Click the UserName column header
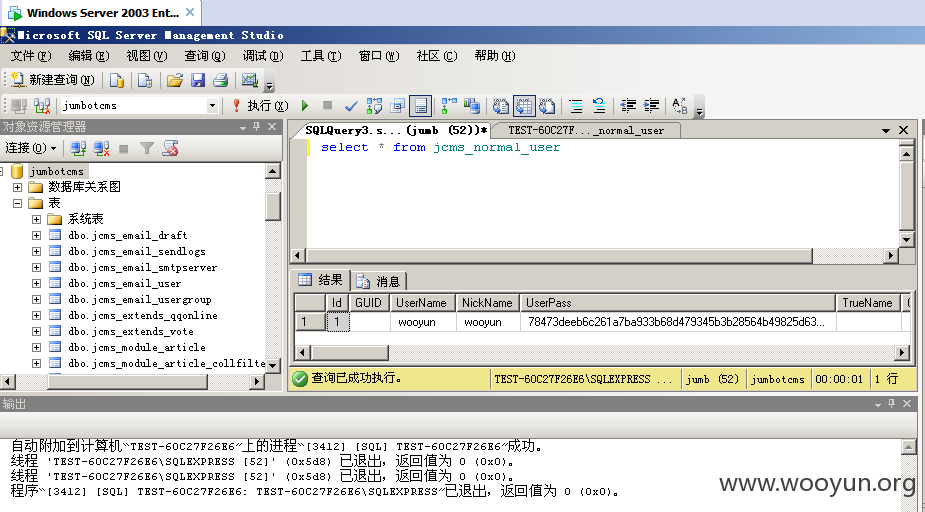This screenshot has width=925, height=512. 422,303
